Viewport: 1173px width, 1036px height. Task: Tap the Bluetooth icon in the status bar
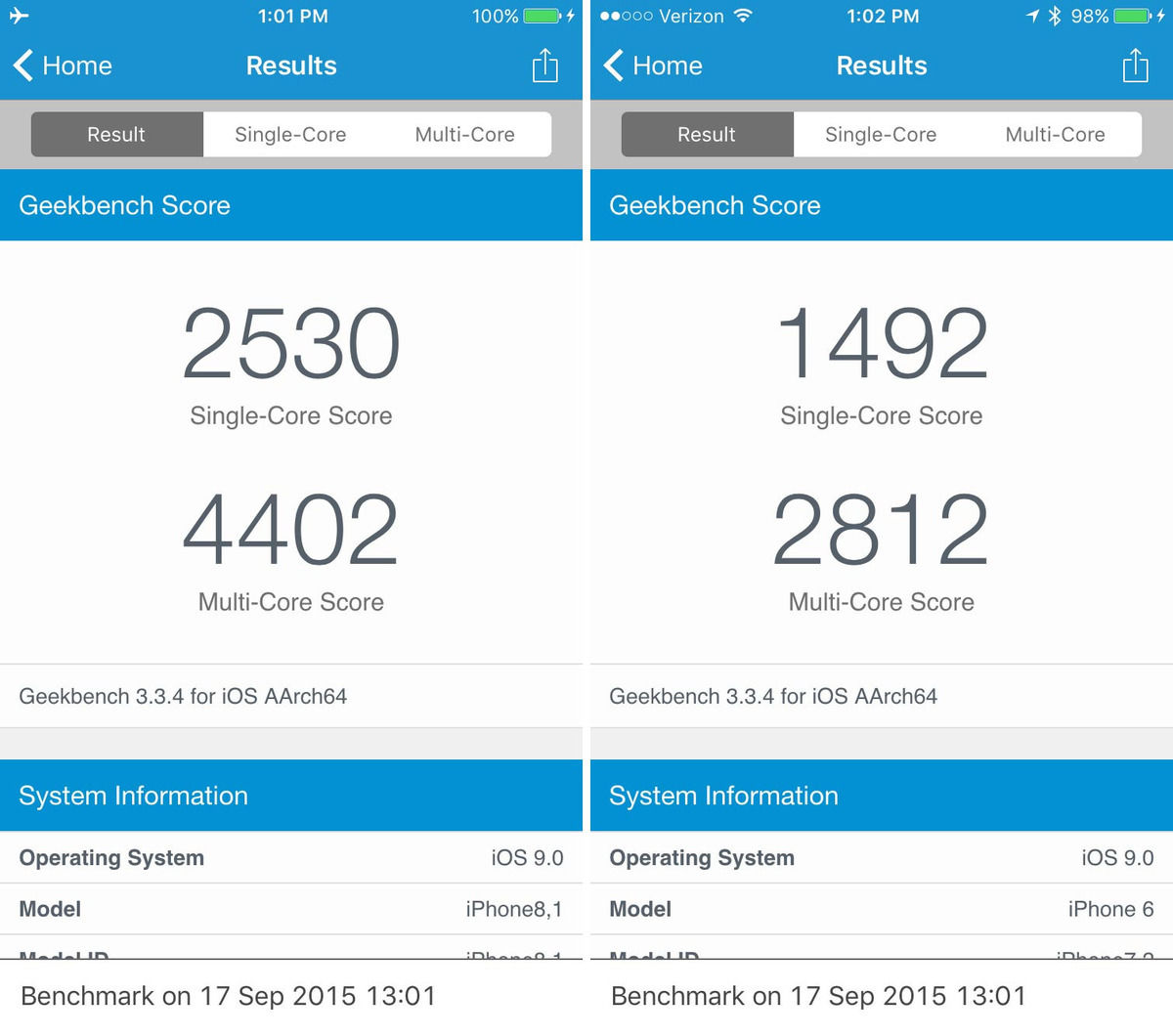point(1055,16)
